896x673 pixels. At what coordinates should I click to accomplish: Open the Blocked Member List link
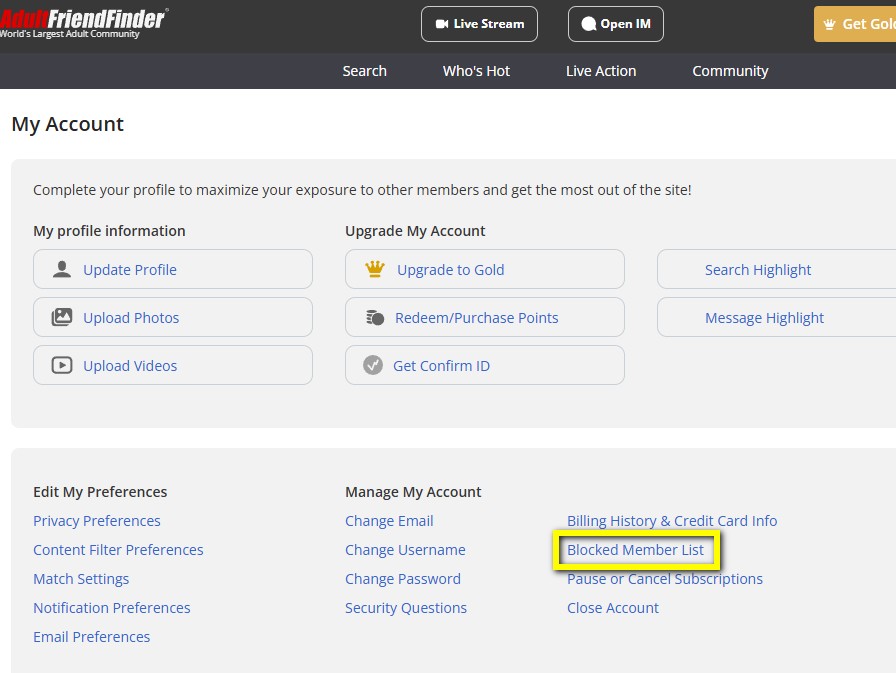click(635, 550)
